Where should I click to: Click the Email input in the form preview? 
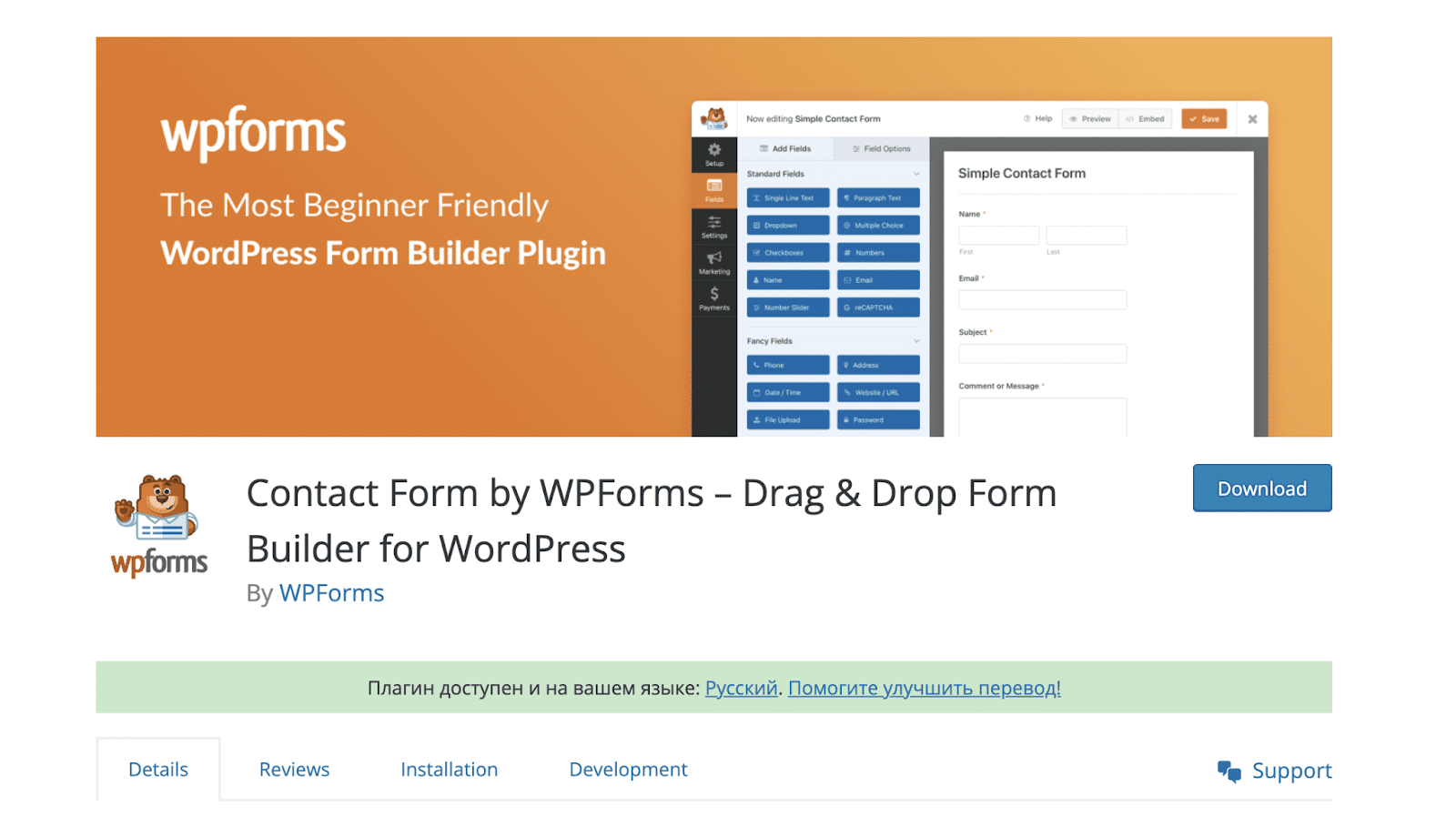[x=1043, y=299]
